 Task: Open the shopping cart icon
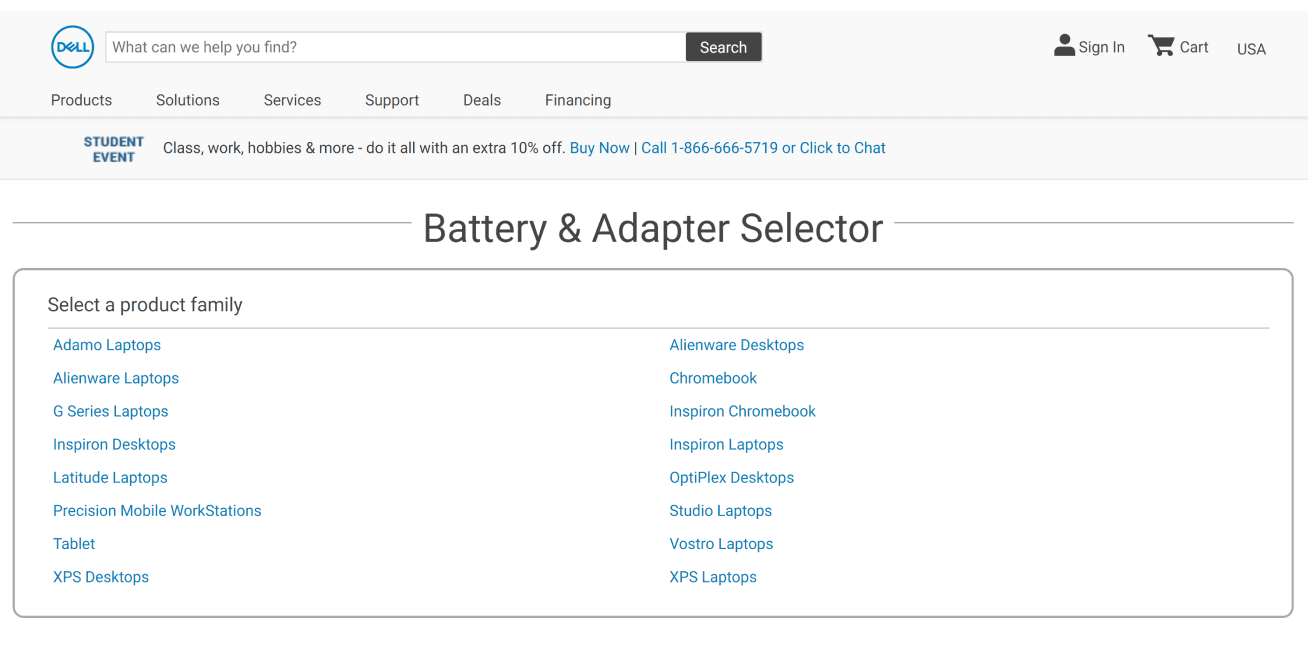coord(1161,46)
